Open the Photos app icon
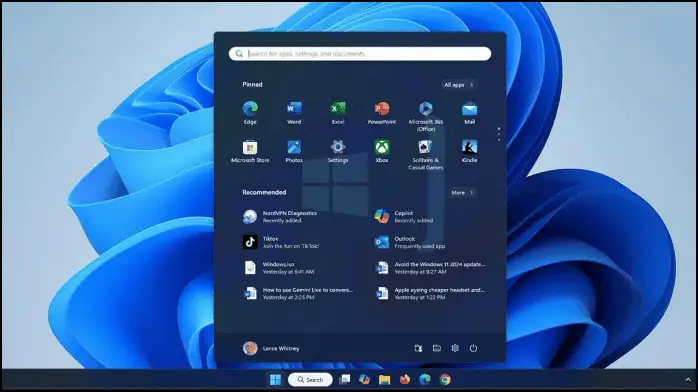698x392 pixels. (x=294, y=151)
